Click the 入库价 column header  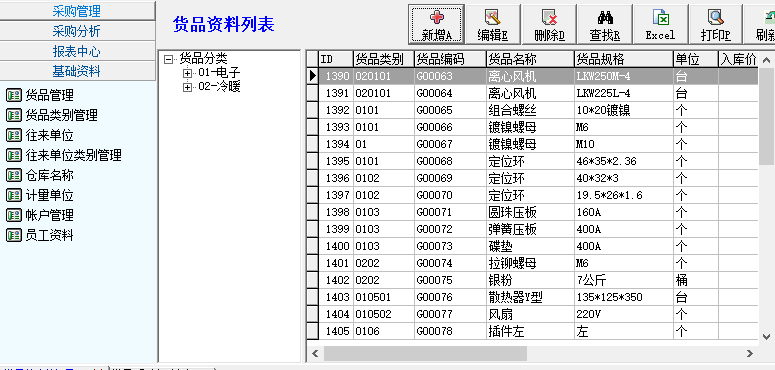(x=738, y=59)
